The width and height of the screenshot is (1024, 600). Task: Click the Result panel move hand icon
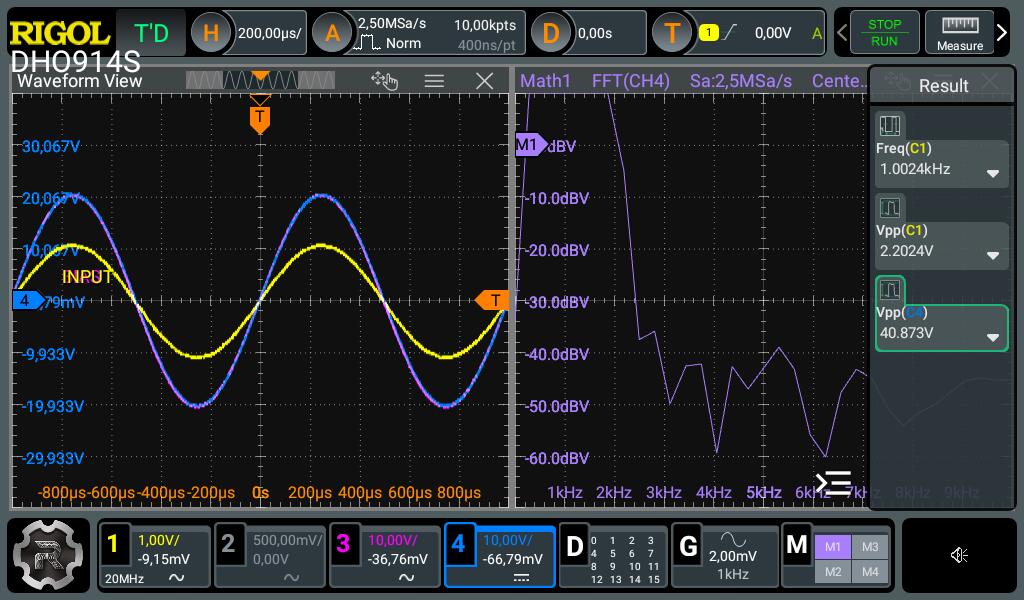point(898,82)
